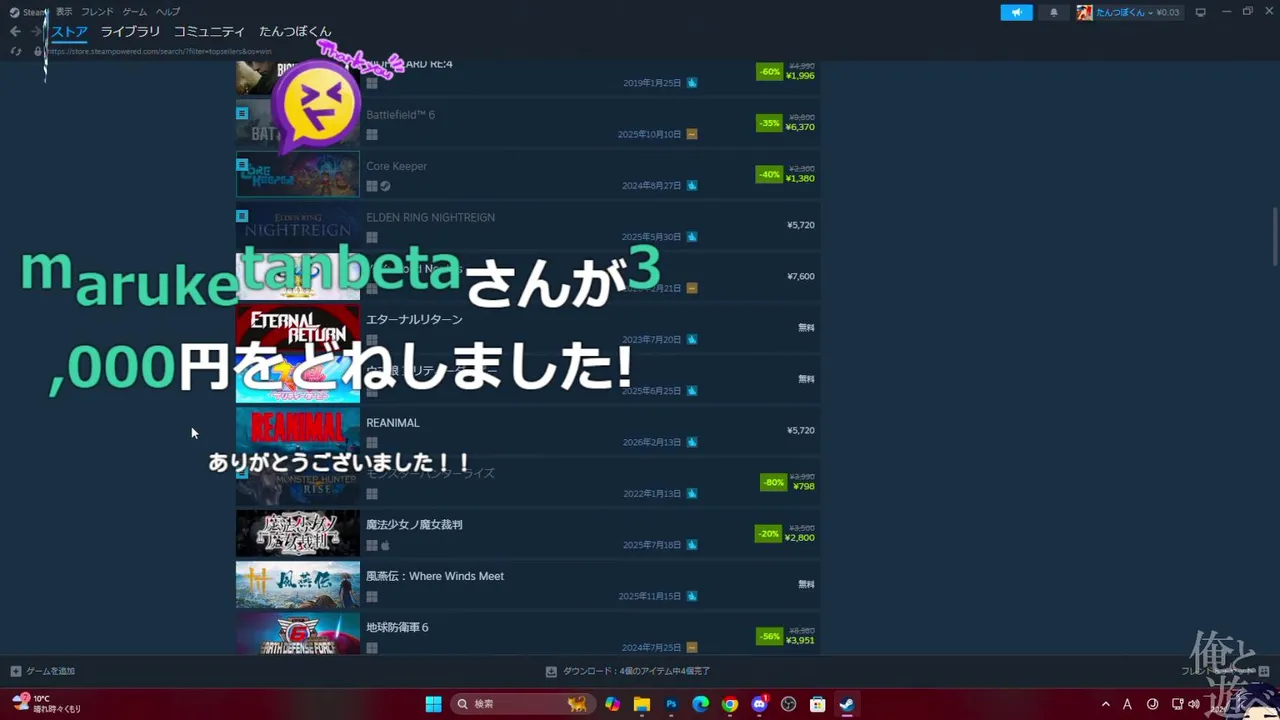Open Google Chrome from the taskbar

(x=730, y=704)
